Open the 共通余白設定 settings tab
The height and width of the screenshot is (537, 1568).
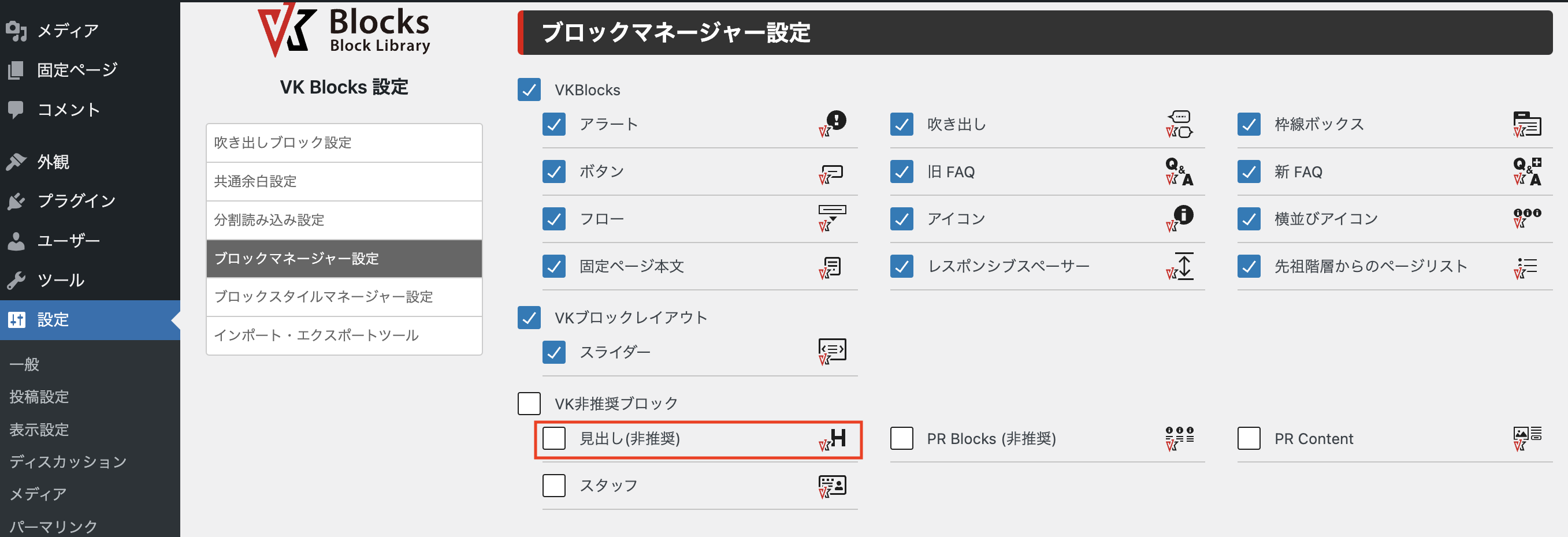[344, 181]
